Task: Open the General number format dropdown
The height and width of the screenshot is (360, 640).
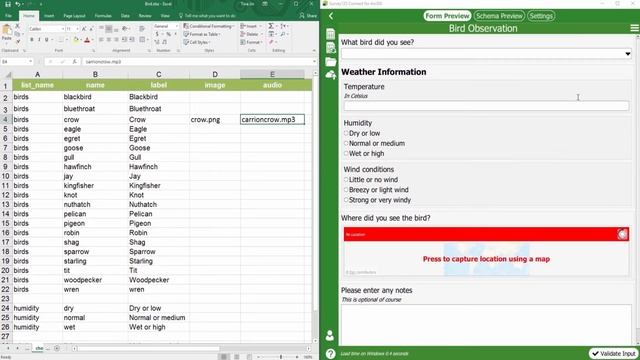Action: tap(176, 26)
